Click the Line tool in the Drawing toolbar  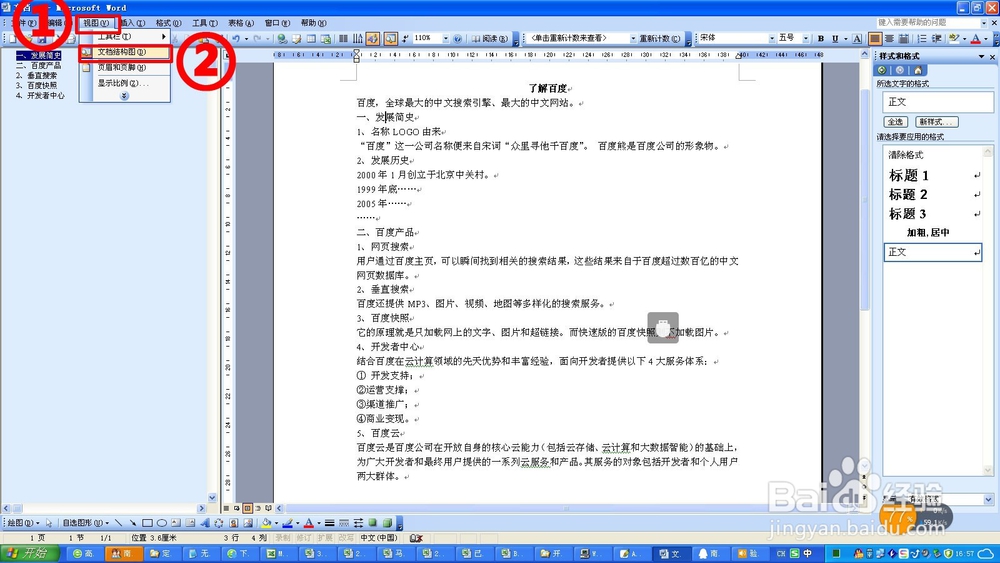(x=118, y=523)
